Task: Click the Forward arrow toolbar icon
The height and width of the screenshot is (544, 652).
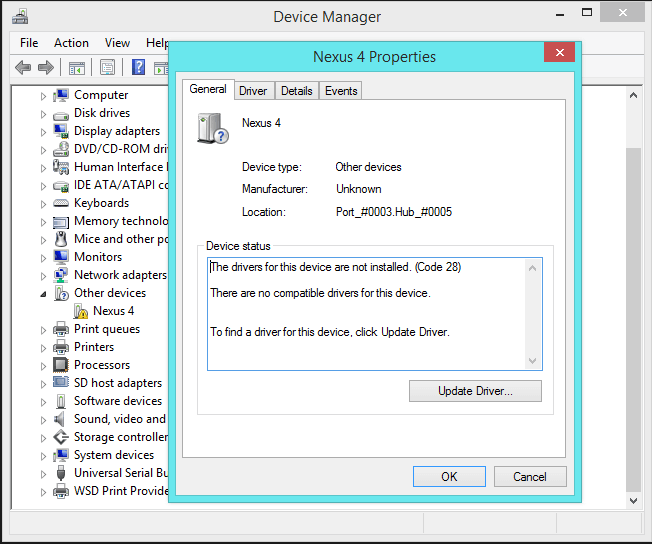Action: (46, 67)
